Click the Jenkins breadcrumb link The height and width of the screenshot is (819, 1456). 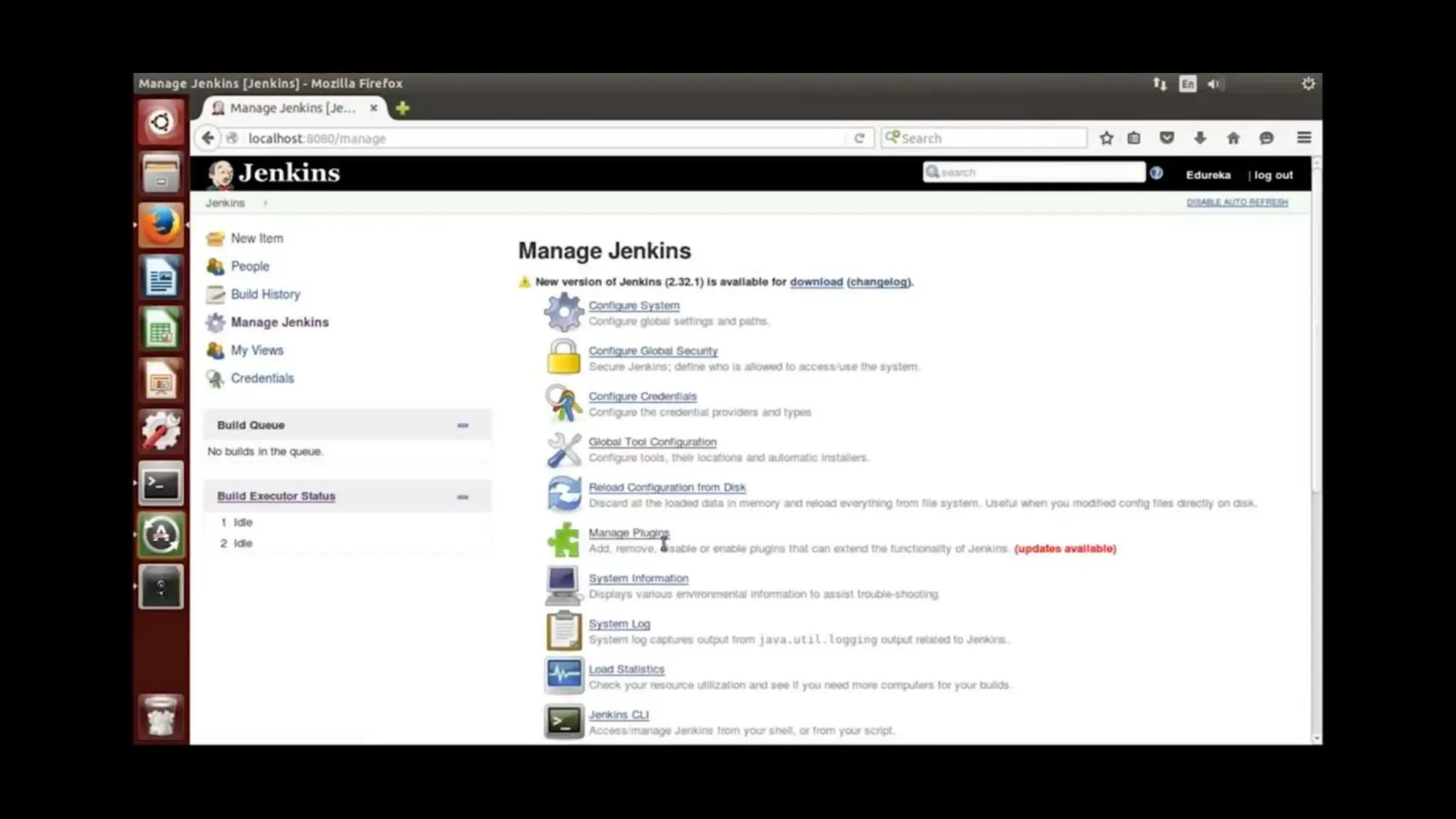(x=225, y=203)
